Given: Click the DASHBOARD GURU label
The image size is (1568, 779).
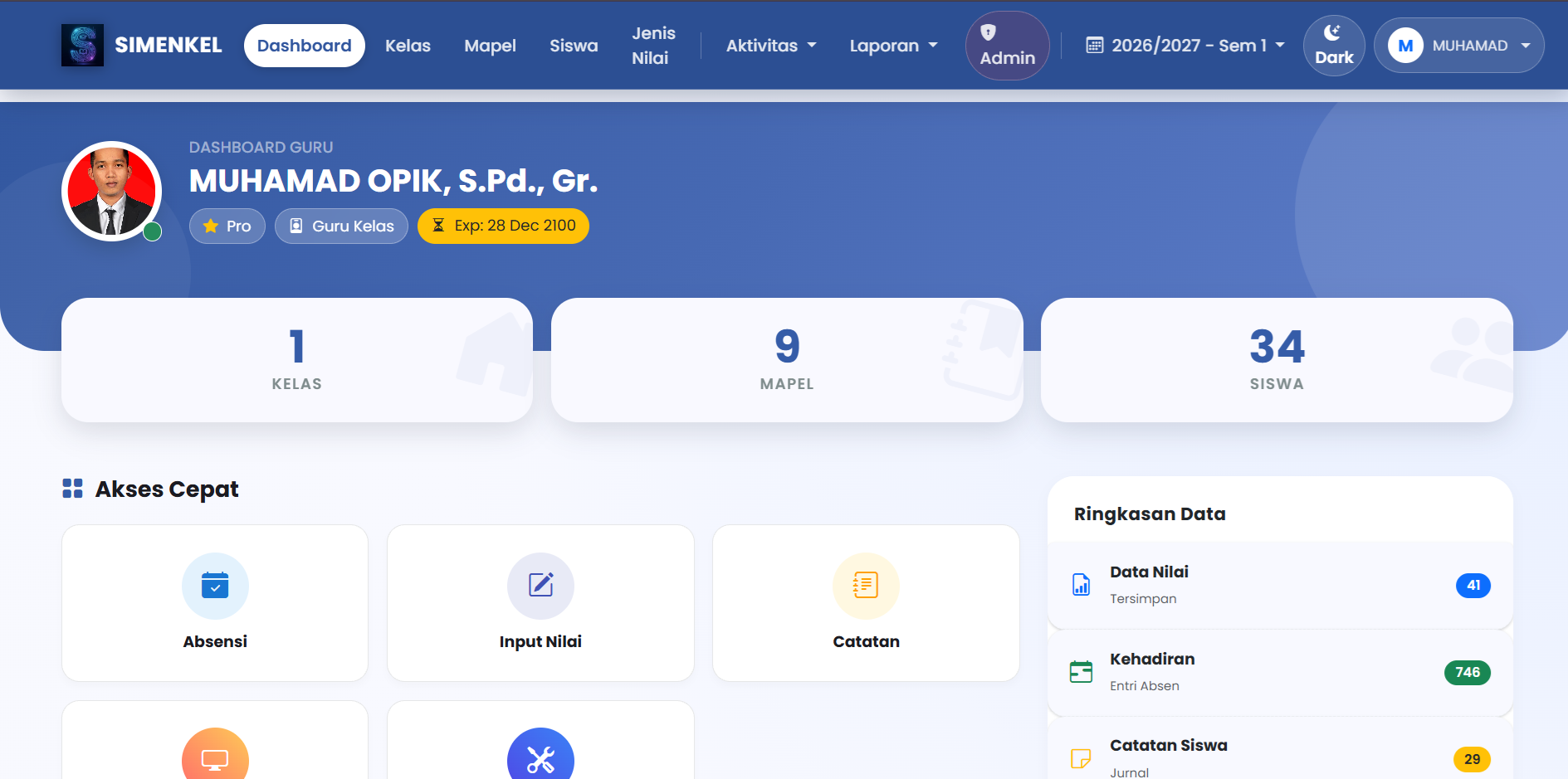Looking at the screenshot, I should (x=261, y=147).
